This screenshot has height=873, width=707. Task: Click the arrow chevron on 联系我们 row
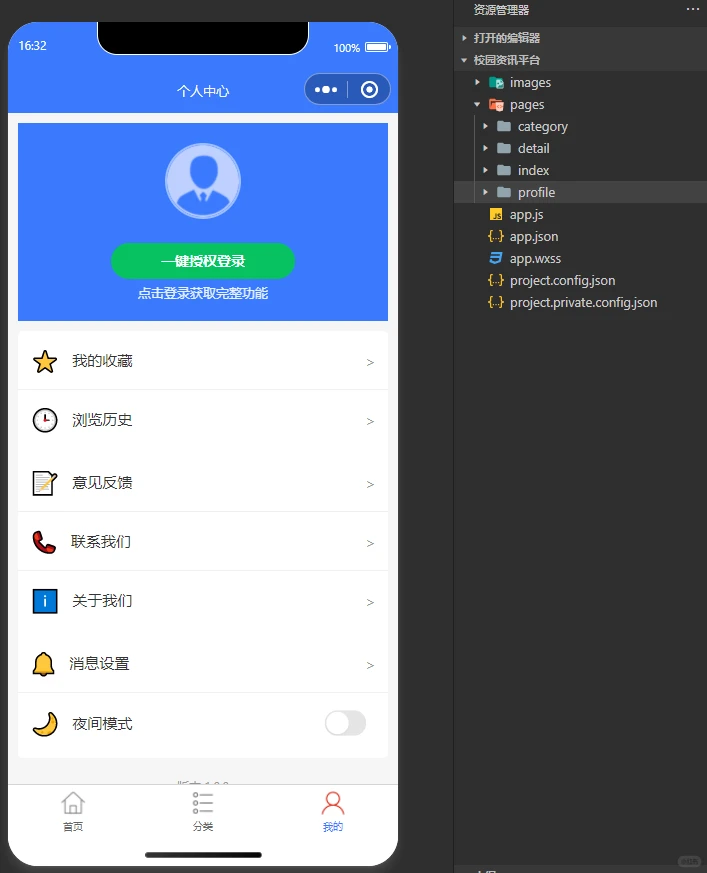[x=370, y=543]
